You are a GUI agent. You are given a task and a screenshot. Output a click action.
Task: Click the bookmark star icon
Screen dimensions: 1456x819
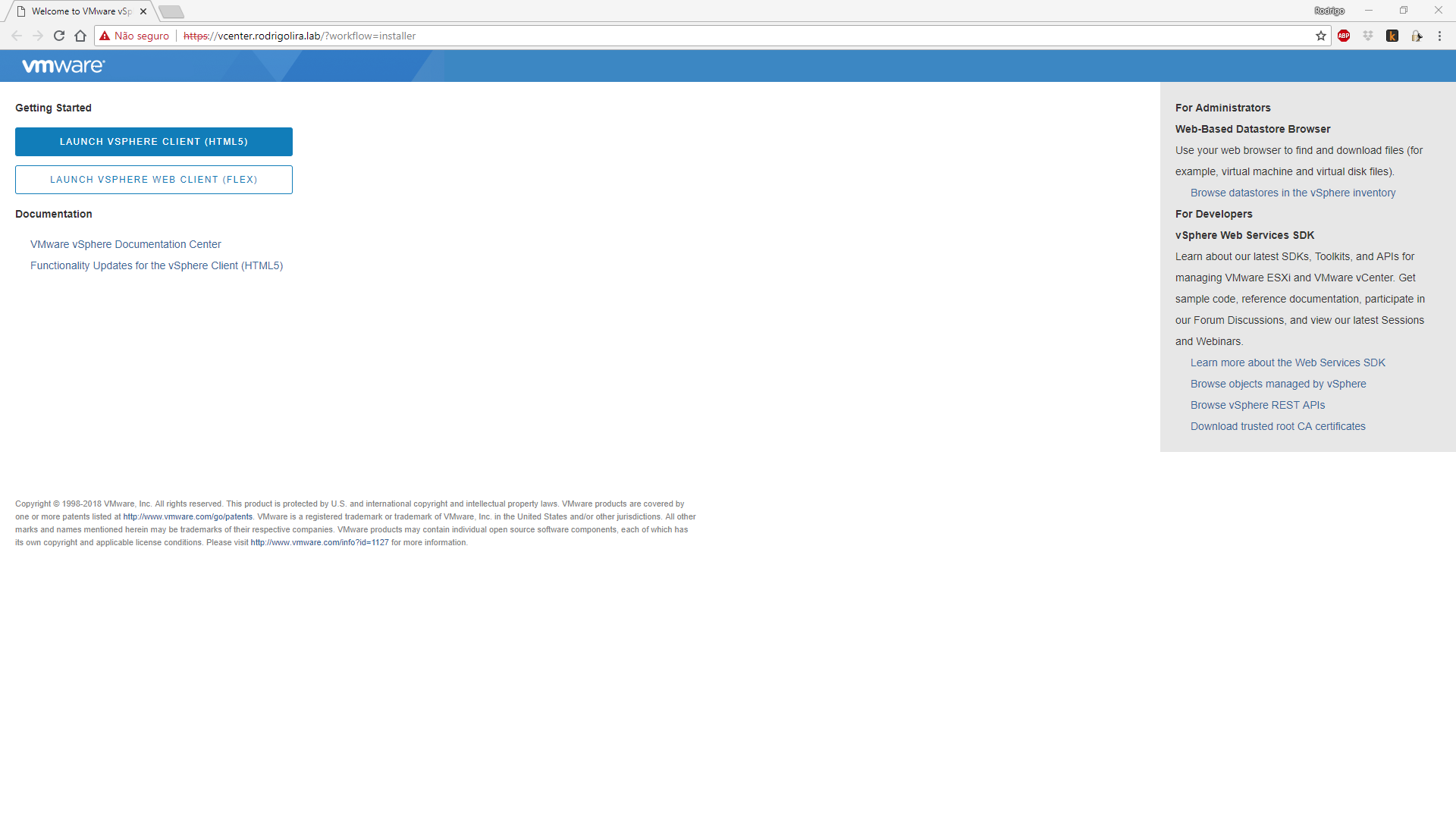1320,36
